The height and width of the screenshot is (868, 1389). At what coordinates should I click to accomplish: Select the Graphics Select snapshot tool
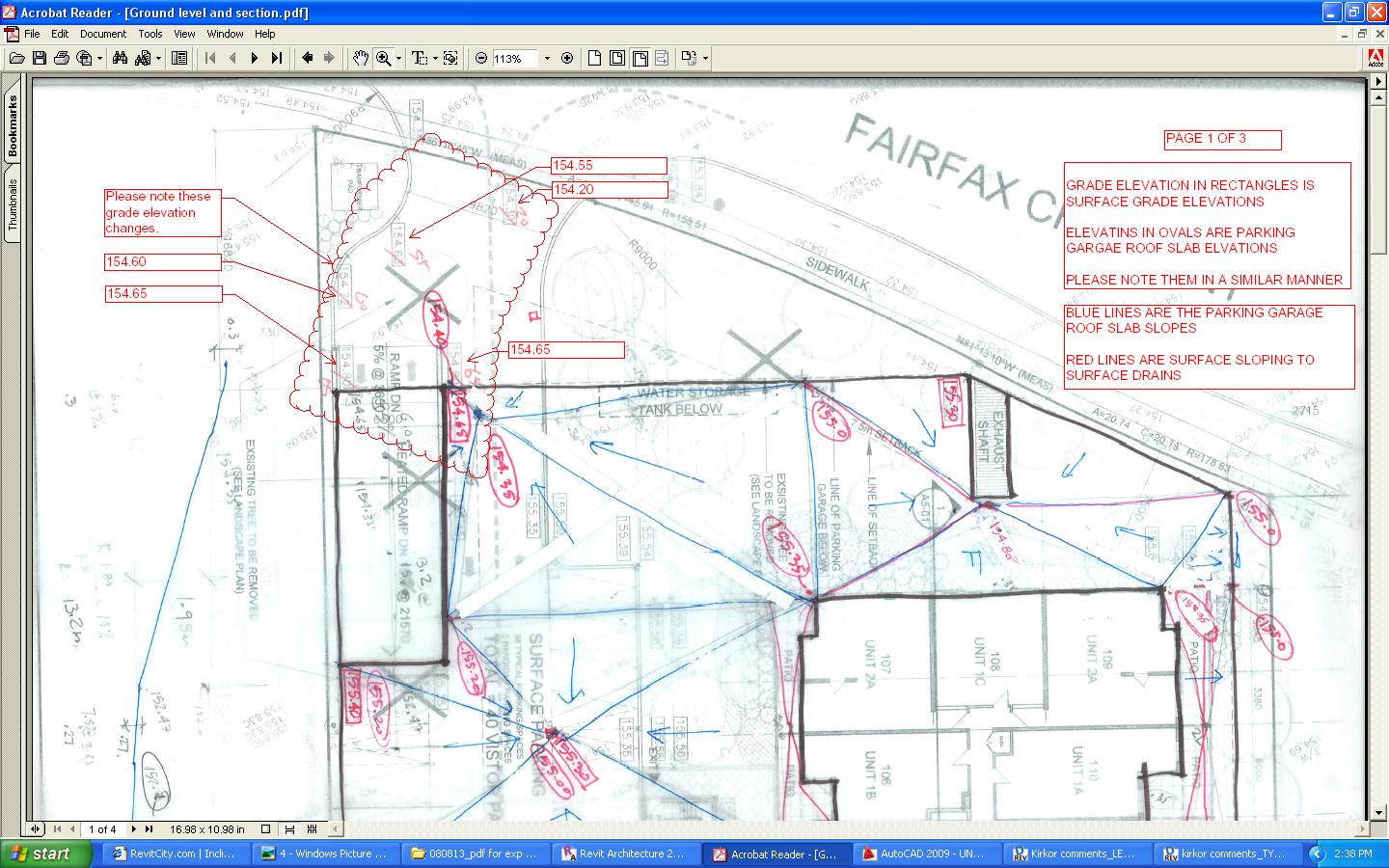pyautogui.click(x=450, y=58)
